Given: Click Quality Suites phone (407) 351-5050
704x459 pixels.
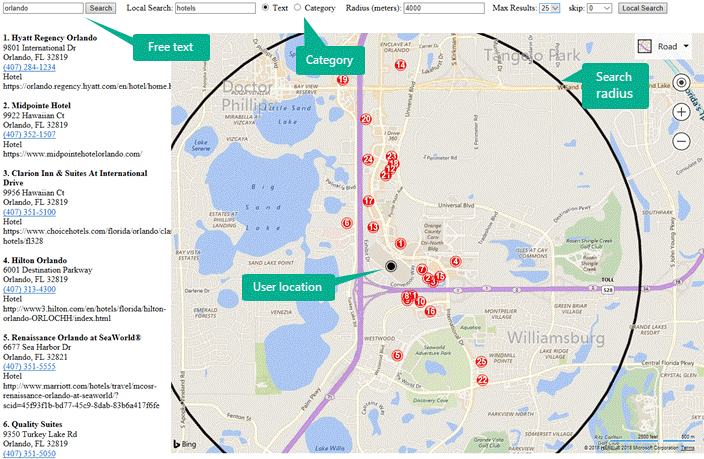Looking at the screenshot, I should point(29,454).
